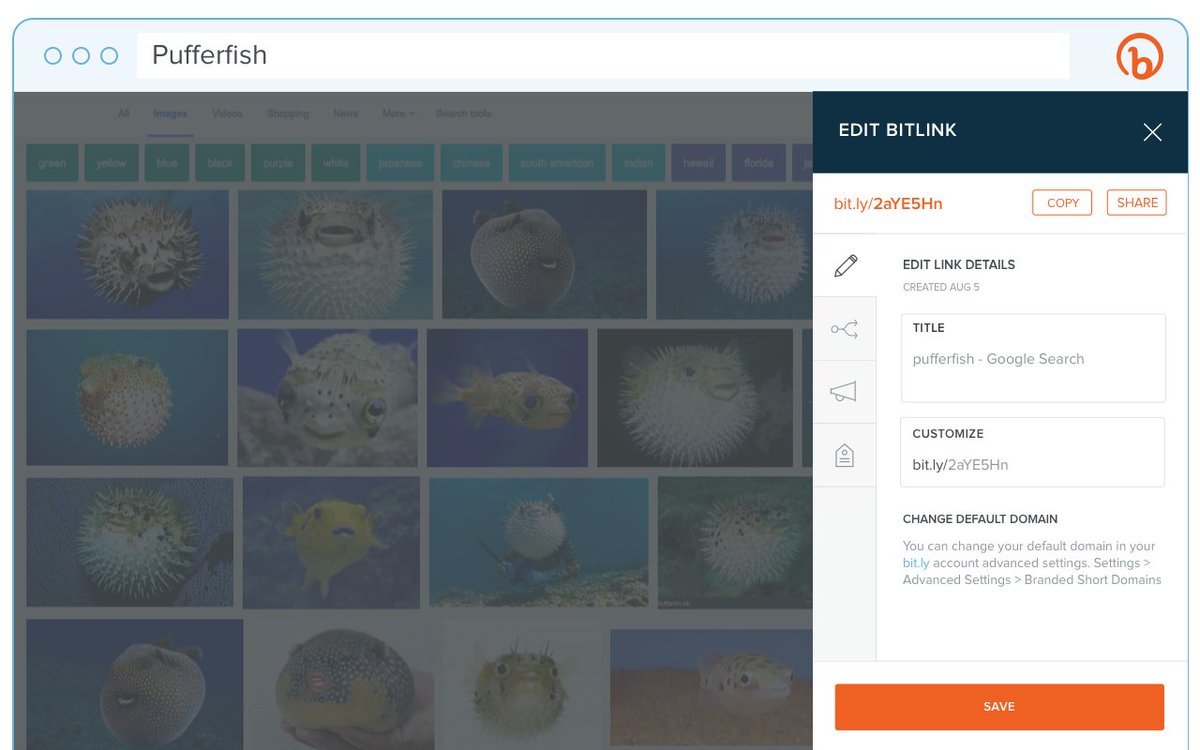Switch to the Videos search tab

(227, 114)
